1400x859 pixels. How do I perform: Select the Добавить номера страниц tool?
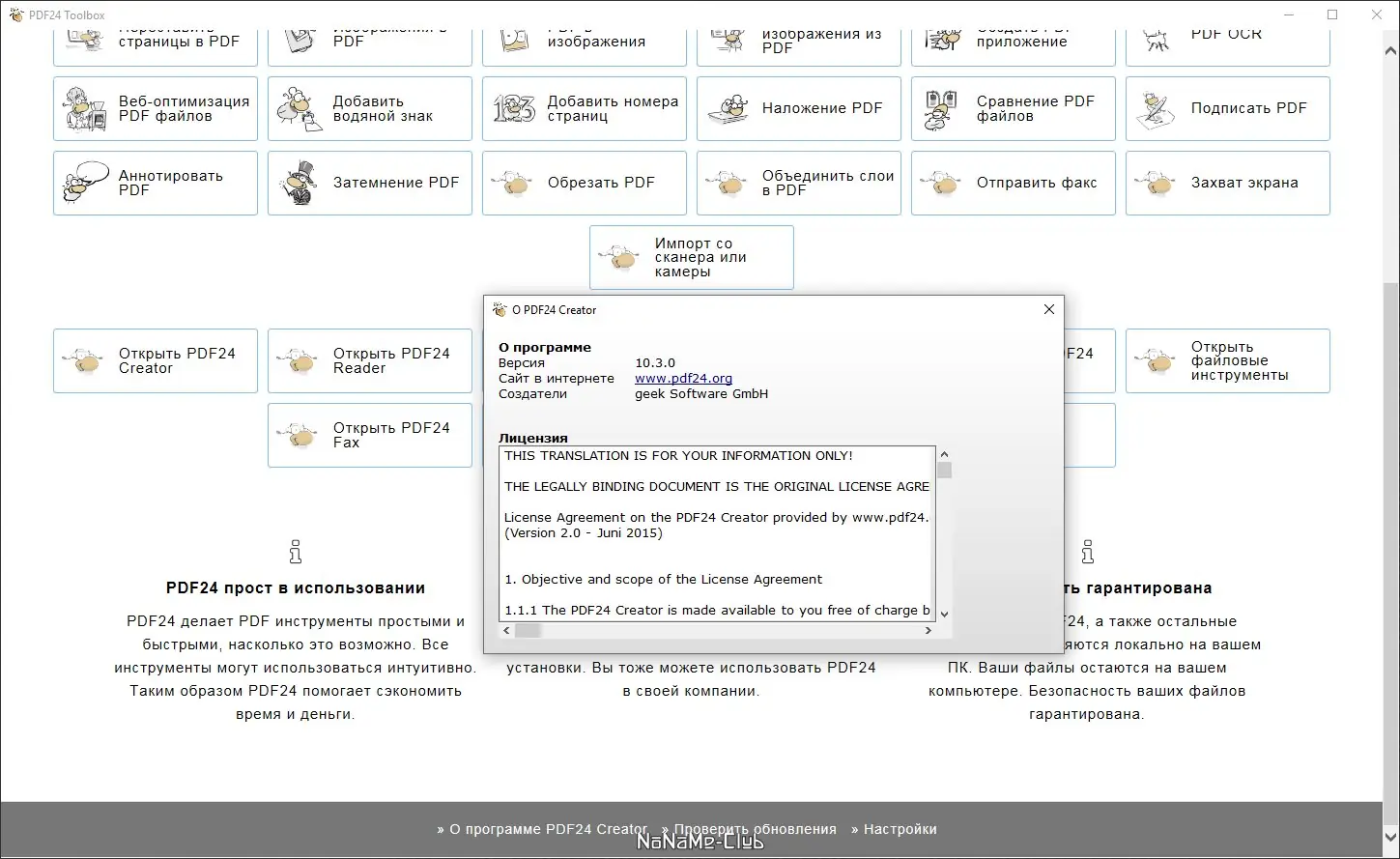[585, 109]
